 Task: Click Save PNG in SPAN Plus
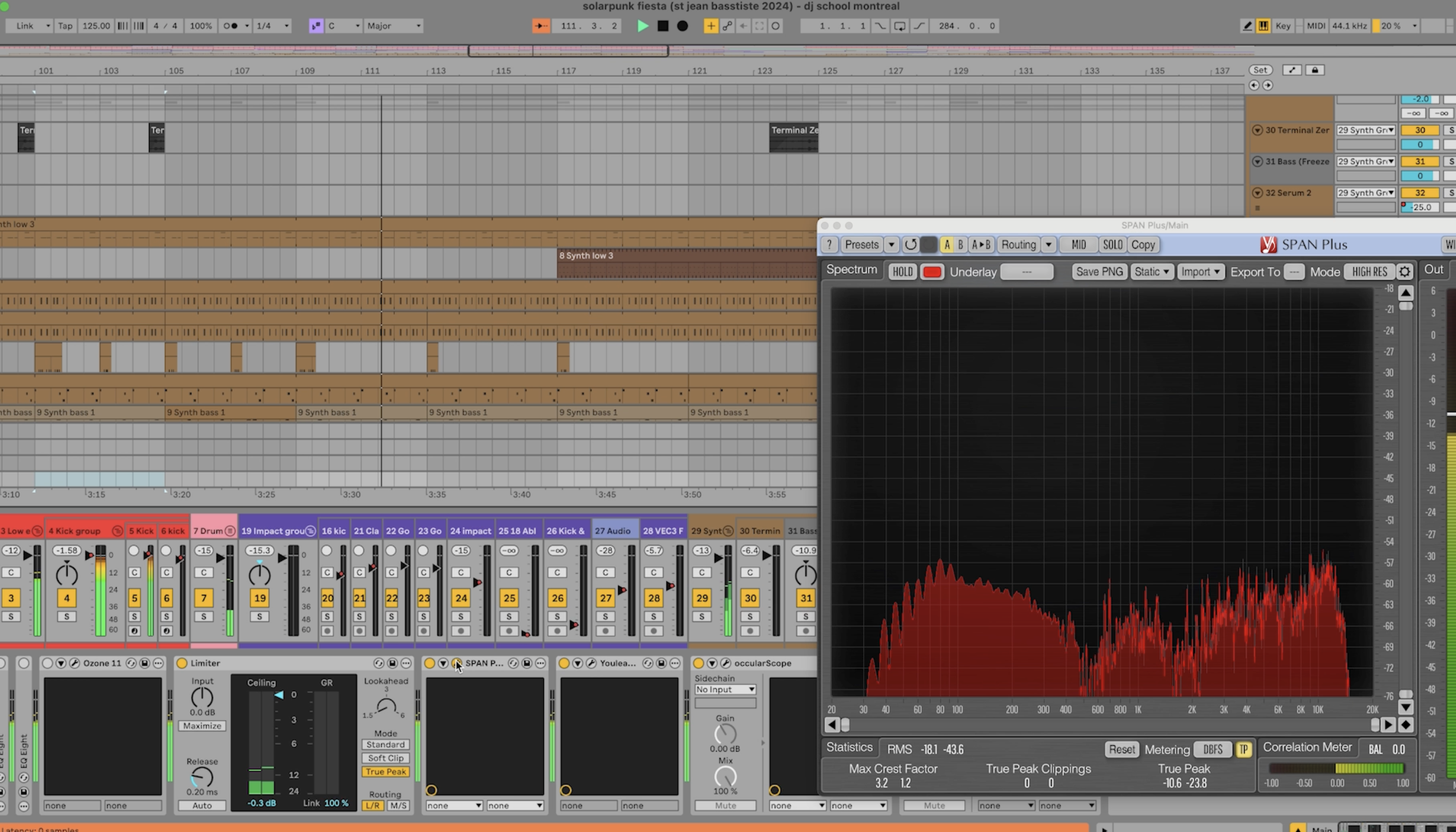(x=1099, y=272)
